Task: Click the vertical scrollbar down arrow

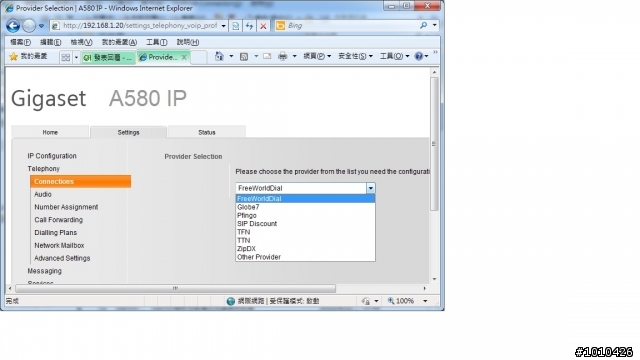Action: (x=434, y=279)
